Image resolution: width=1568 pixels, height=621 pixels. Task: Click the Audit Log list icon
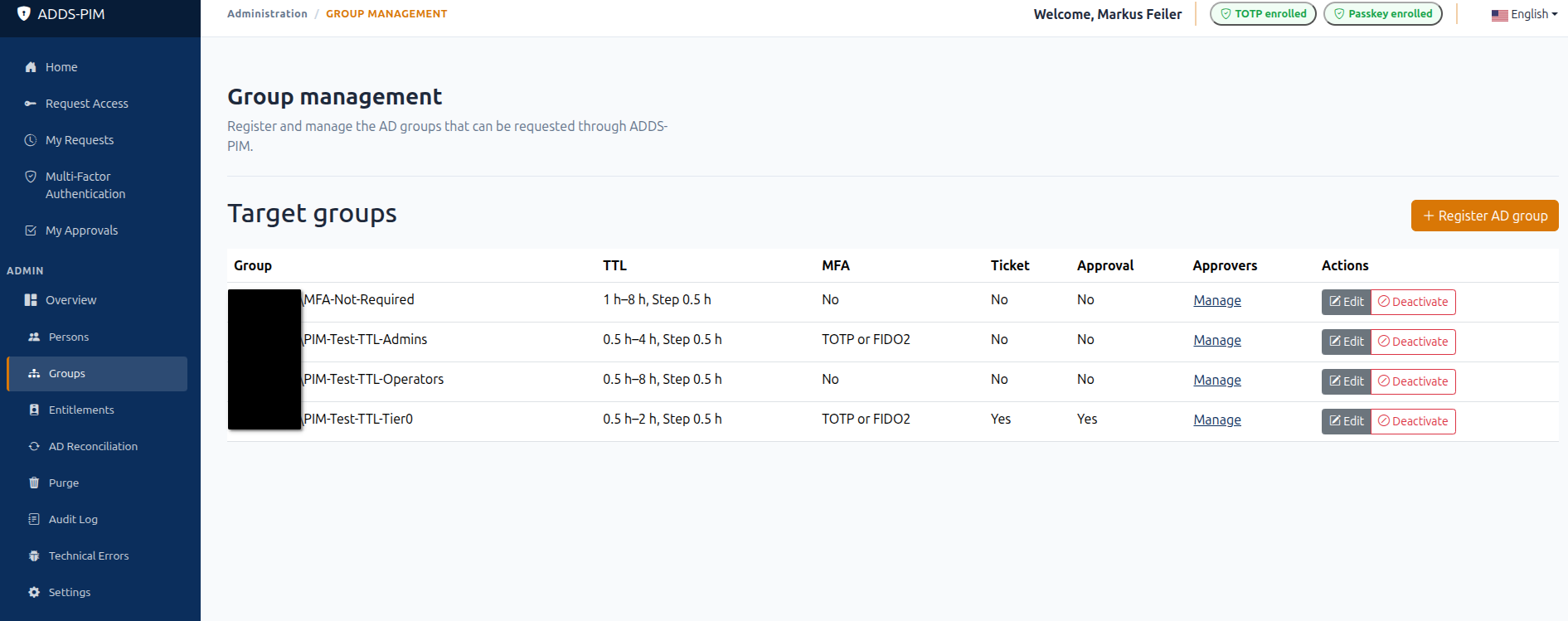pos(34,519)
